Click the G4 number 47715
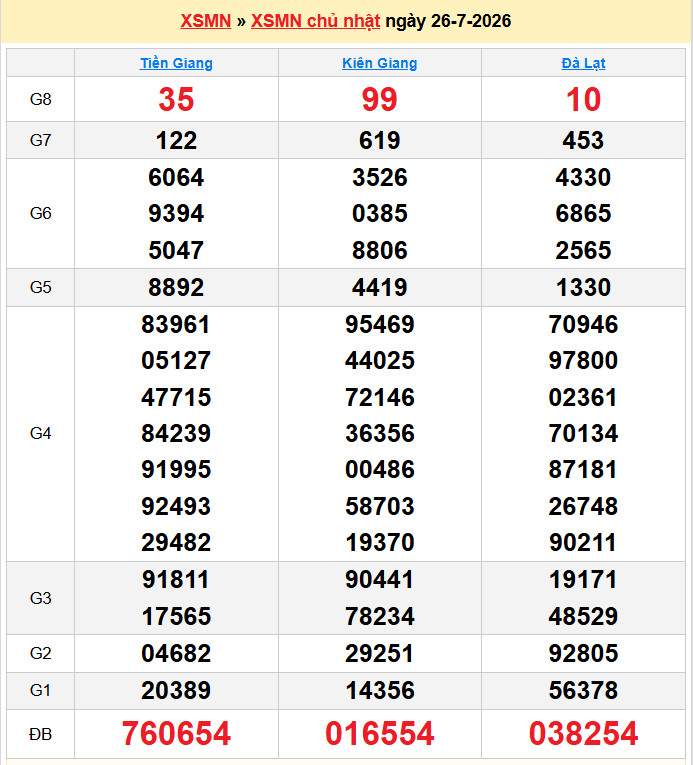 [x=176, y=397]
